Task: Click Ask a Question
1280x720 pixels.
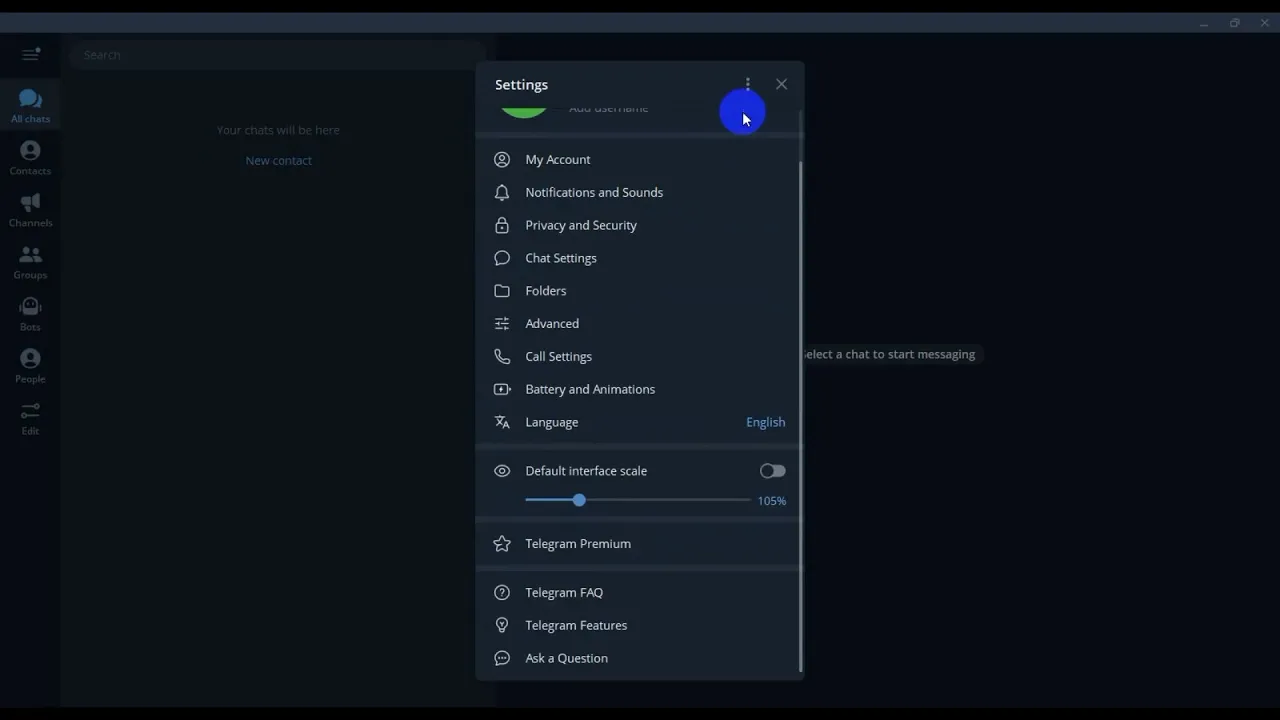Action: [x=638, y=658]
